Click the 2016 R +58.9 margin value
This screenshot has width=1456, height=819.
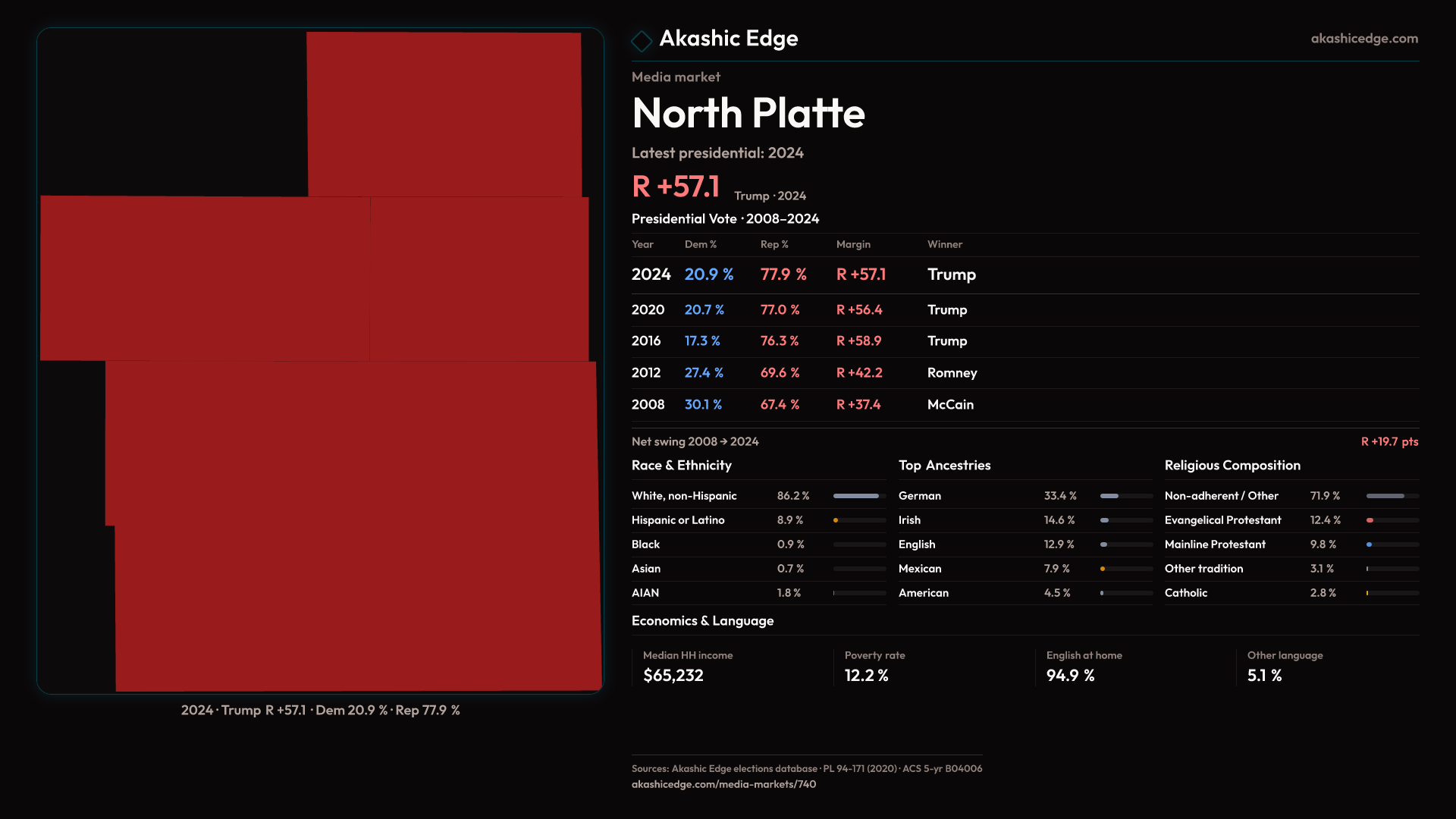[858, 341]
